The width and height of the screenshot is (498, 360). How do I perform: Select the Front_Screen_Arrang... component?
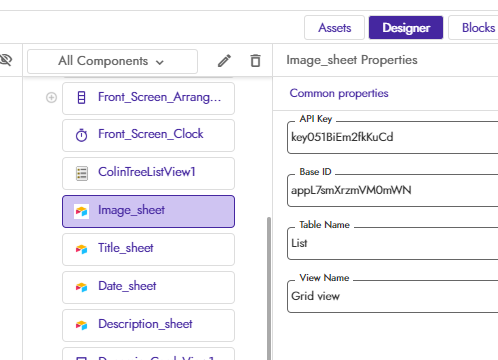tap(148, 98)
